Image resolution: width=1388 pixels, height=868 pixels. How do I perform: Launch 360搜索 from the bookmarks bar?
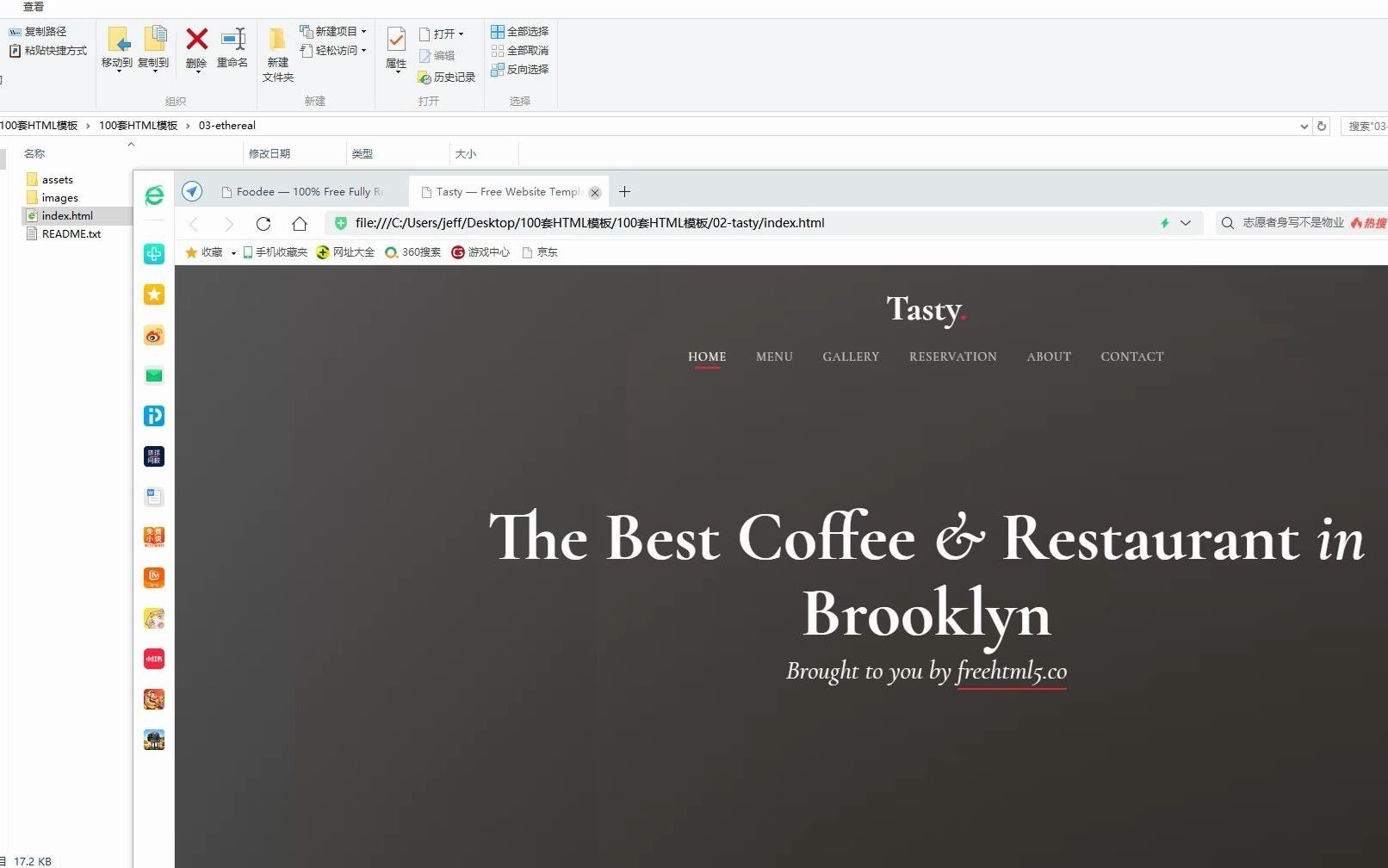pyautogui.click(x=413, y=251)
